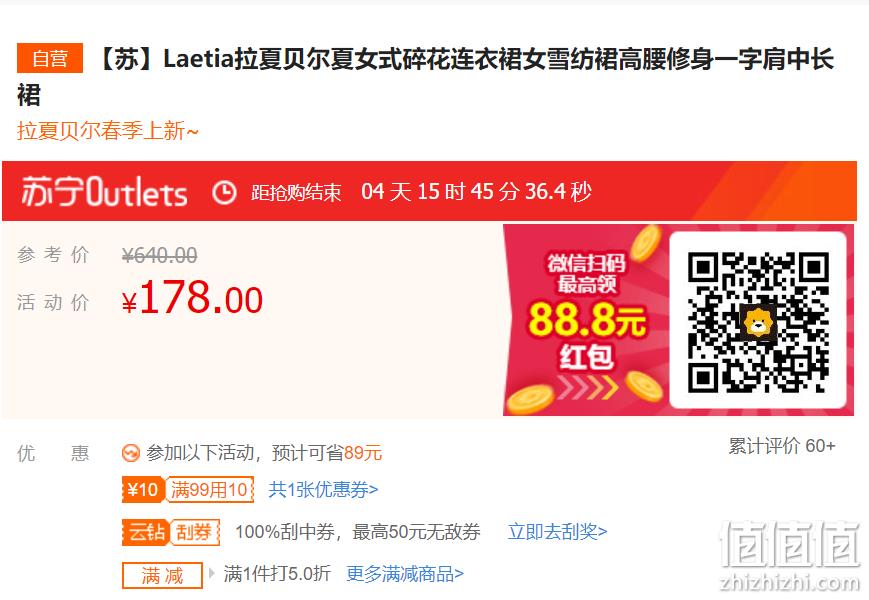Screen dimensions: 869x600
Task: Click the 刮券 scratch coupon tag
Action: tap(195, 532)
